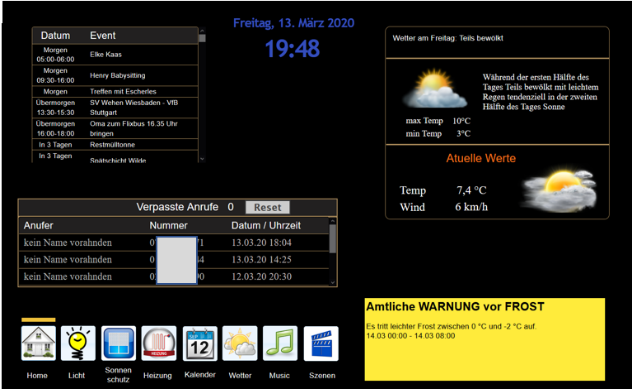Click the forecast description text about Regen
The image size is (632, 389).
(x=540, y=92)
